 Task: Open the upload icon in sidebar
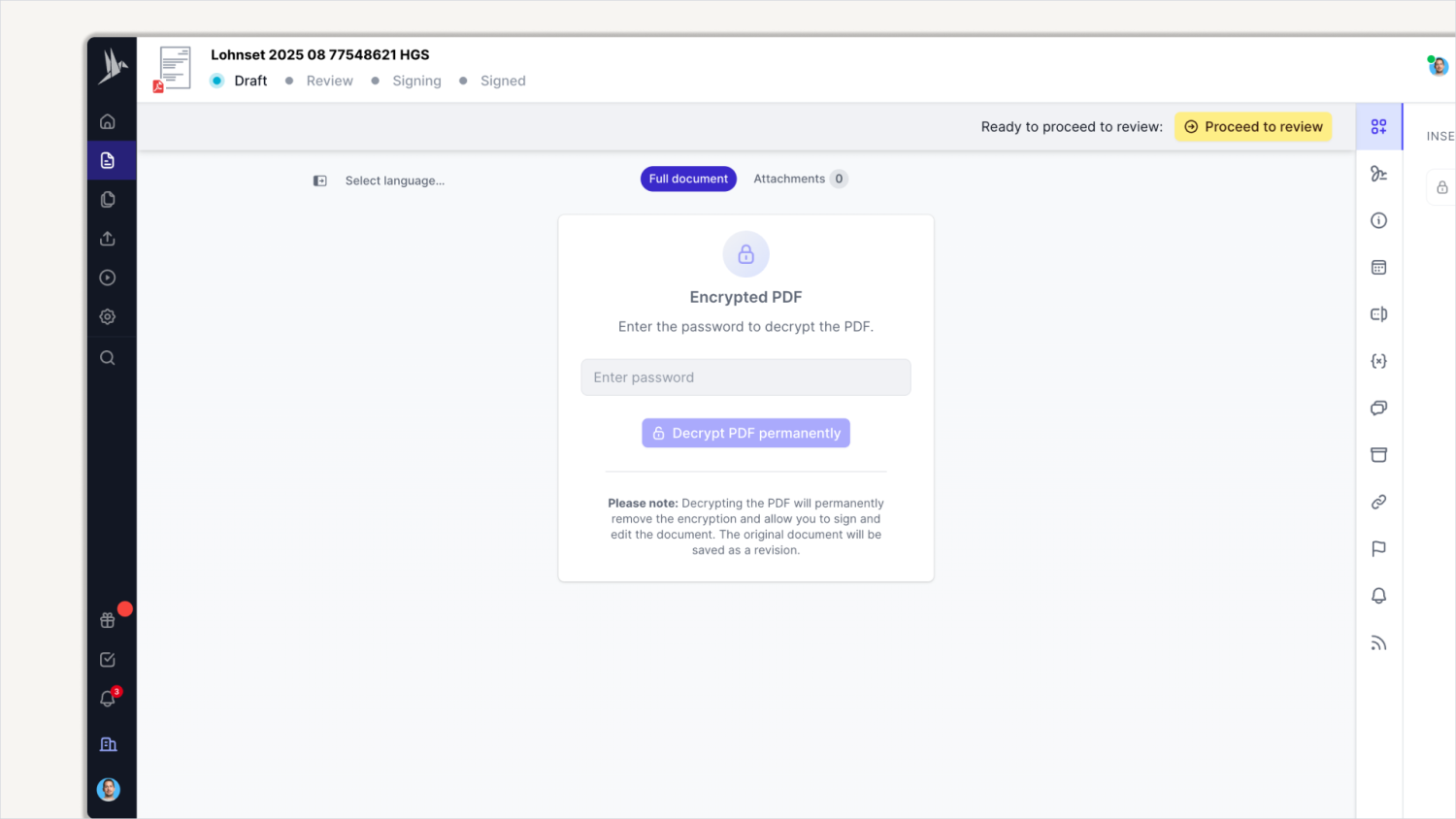pos(108,239)
